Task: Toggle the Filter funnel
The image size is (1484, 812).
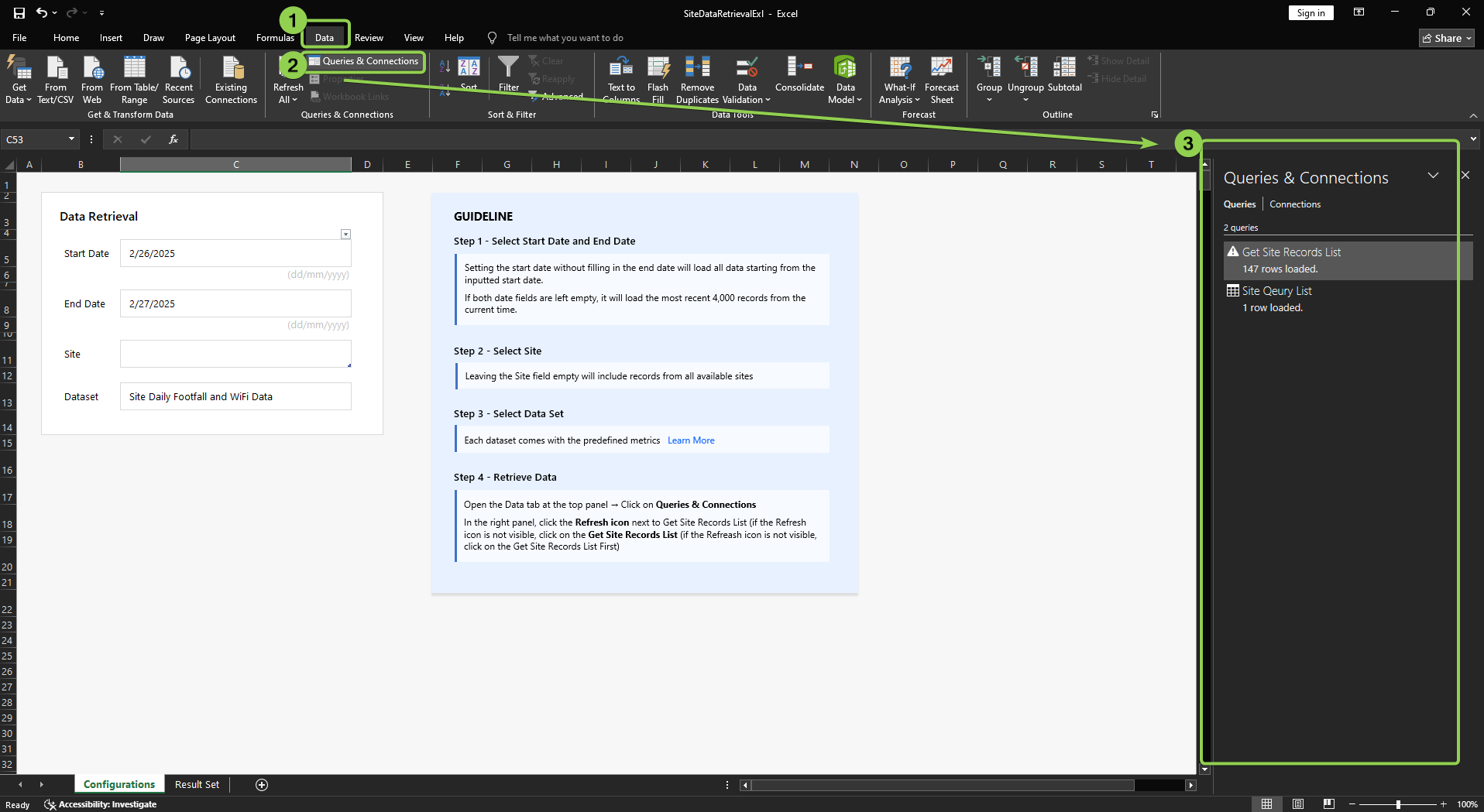Action: tap(509, 74)
